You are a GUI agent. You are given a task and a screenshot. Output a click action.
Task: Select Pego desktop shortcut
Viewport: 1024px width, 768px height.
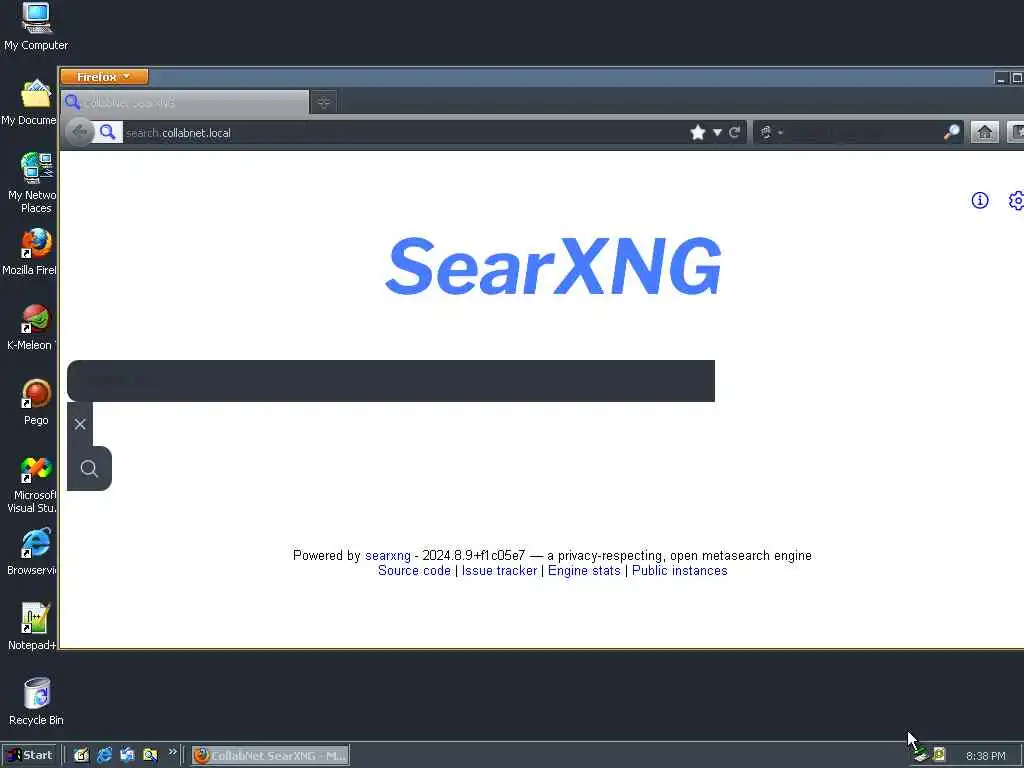[x=36, y=402]
